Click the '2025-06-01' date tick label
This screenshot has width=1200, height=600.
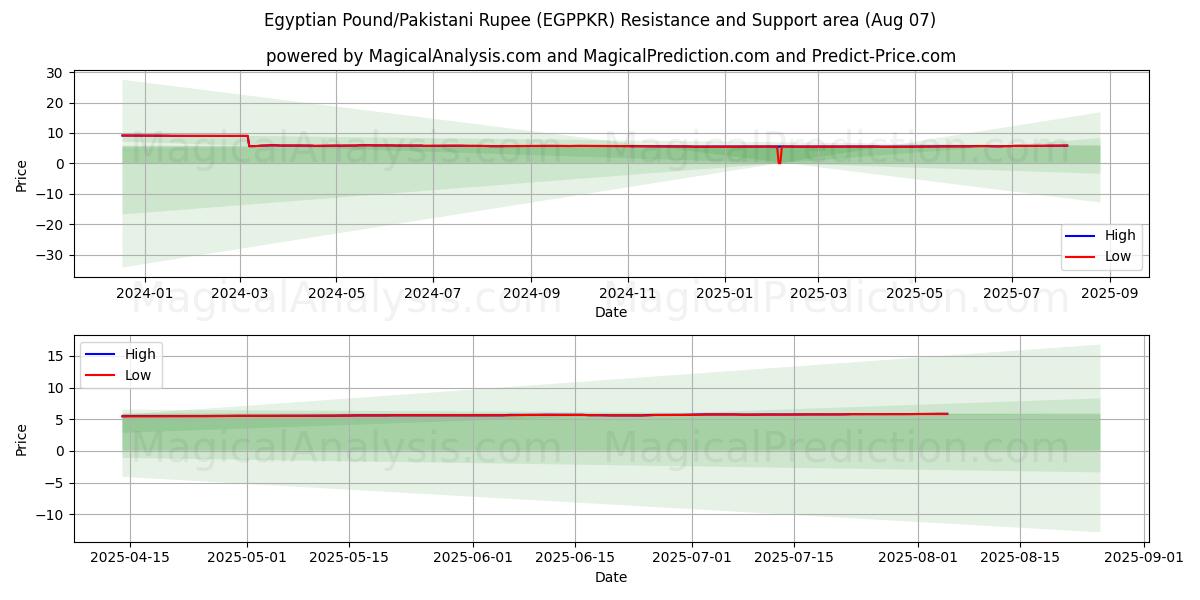[x=473, y=559]
